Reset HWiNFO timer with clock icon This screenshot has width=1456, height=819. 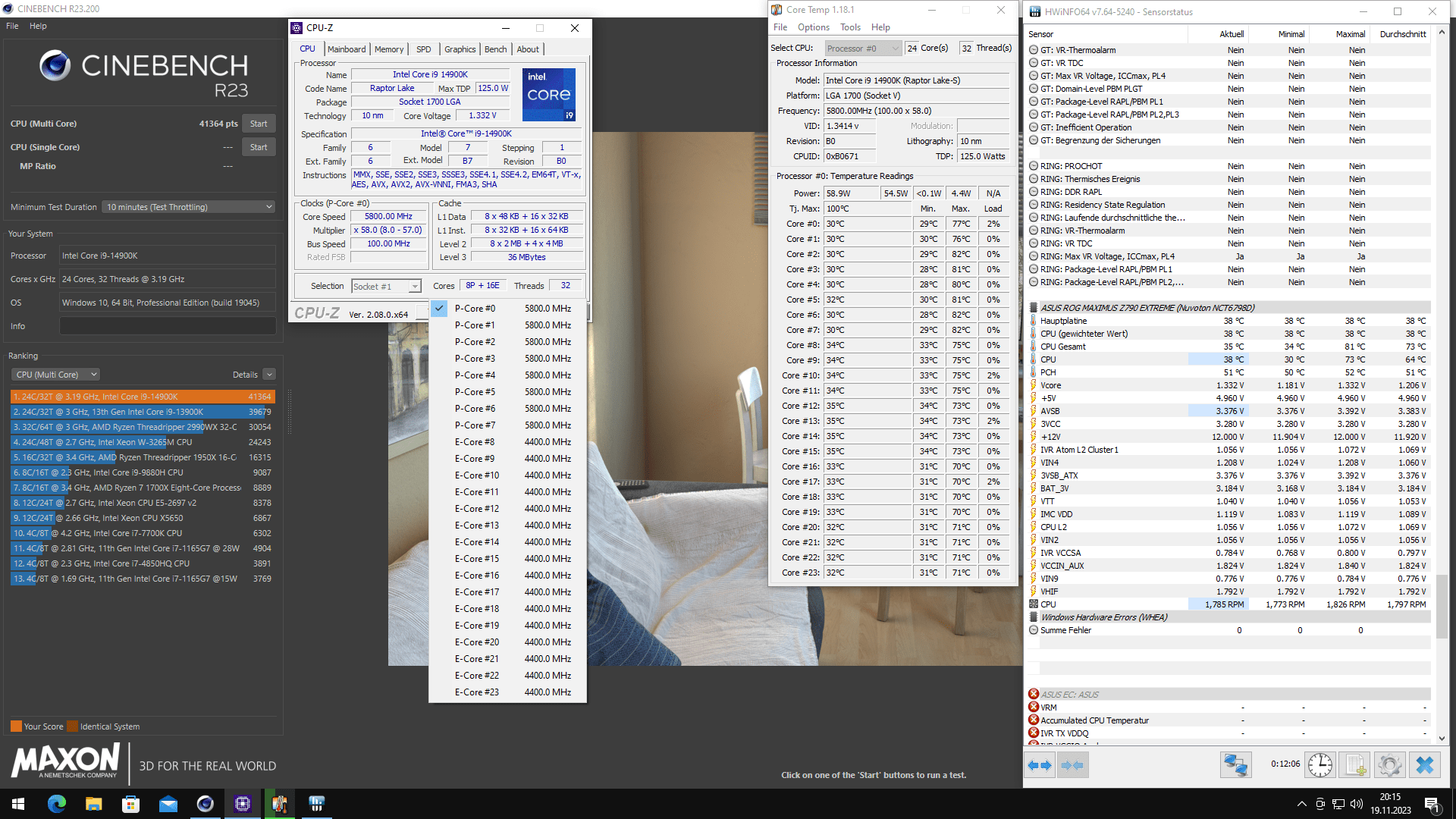tap(1320, 765)
